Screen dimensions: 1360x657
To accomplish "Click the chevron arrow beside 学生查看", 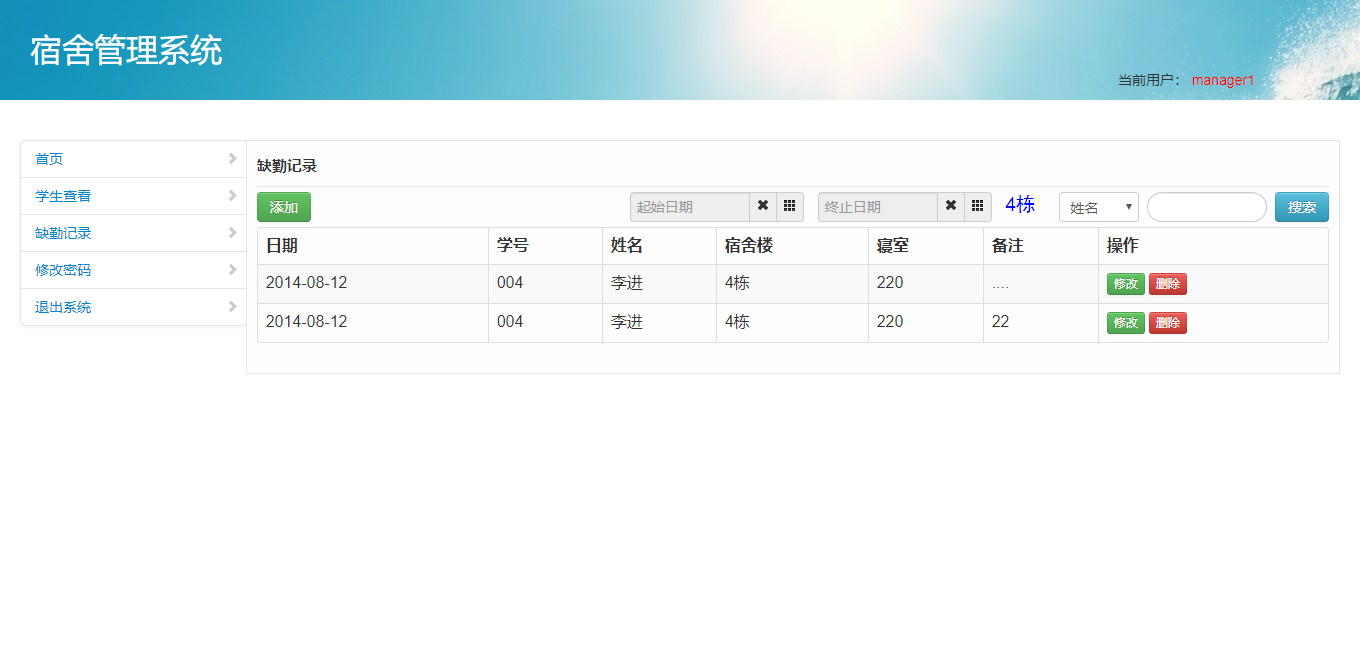I will click(232, 195).
